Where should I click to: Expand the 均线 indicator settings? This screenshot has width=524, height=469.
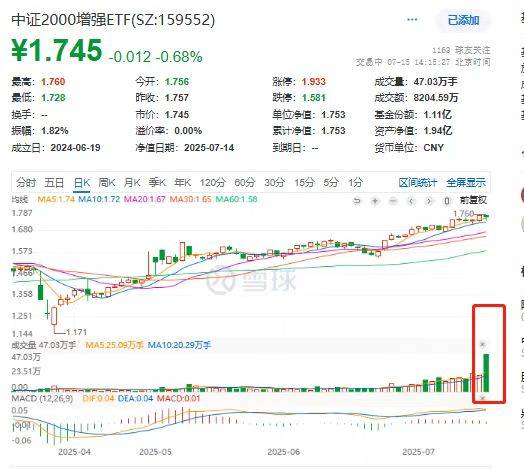point(20,200)
